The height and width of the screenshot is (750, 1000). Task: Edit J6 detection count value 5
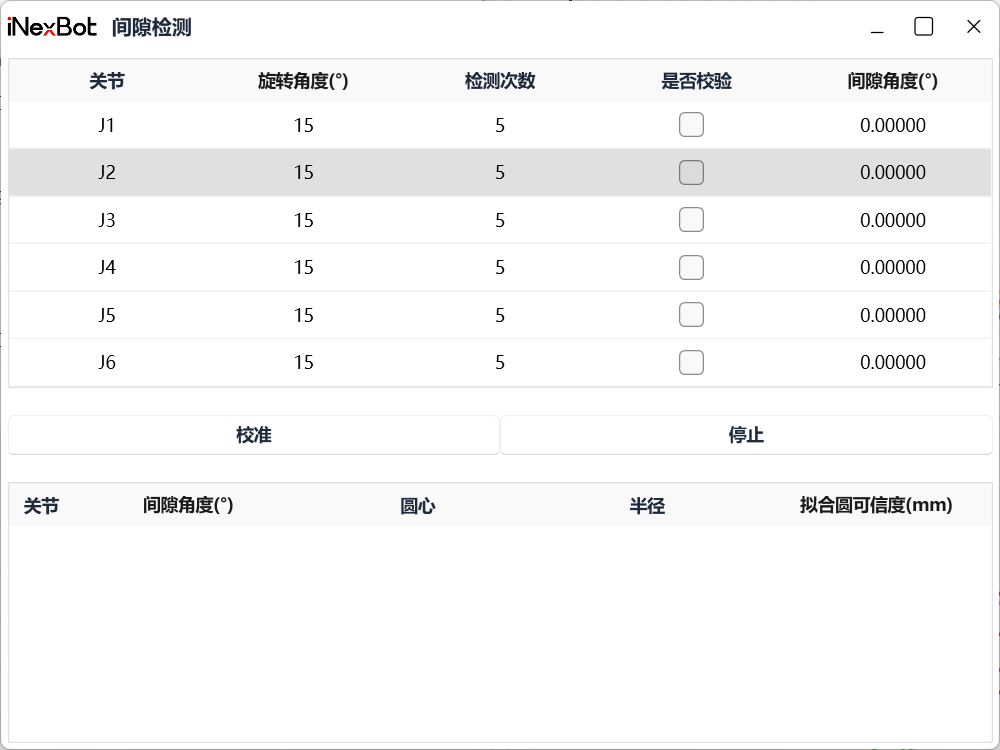coord(500,362)
